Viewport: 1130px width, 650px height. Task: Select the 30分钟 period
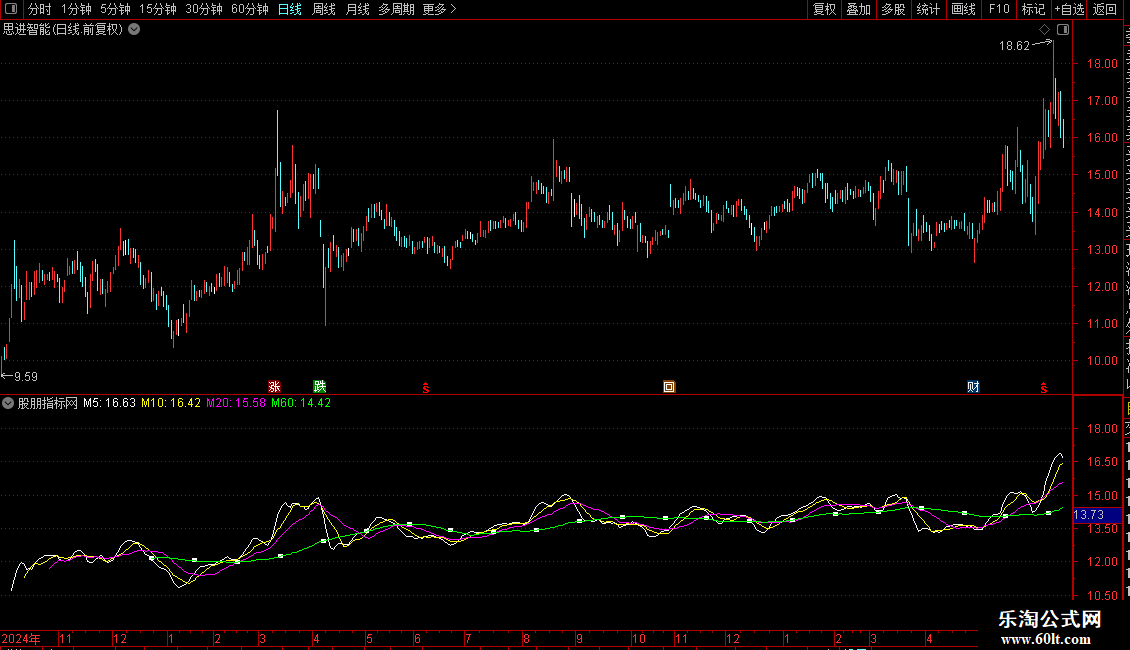pos(203,9)
